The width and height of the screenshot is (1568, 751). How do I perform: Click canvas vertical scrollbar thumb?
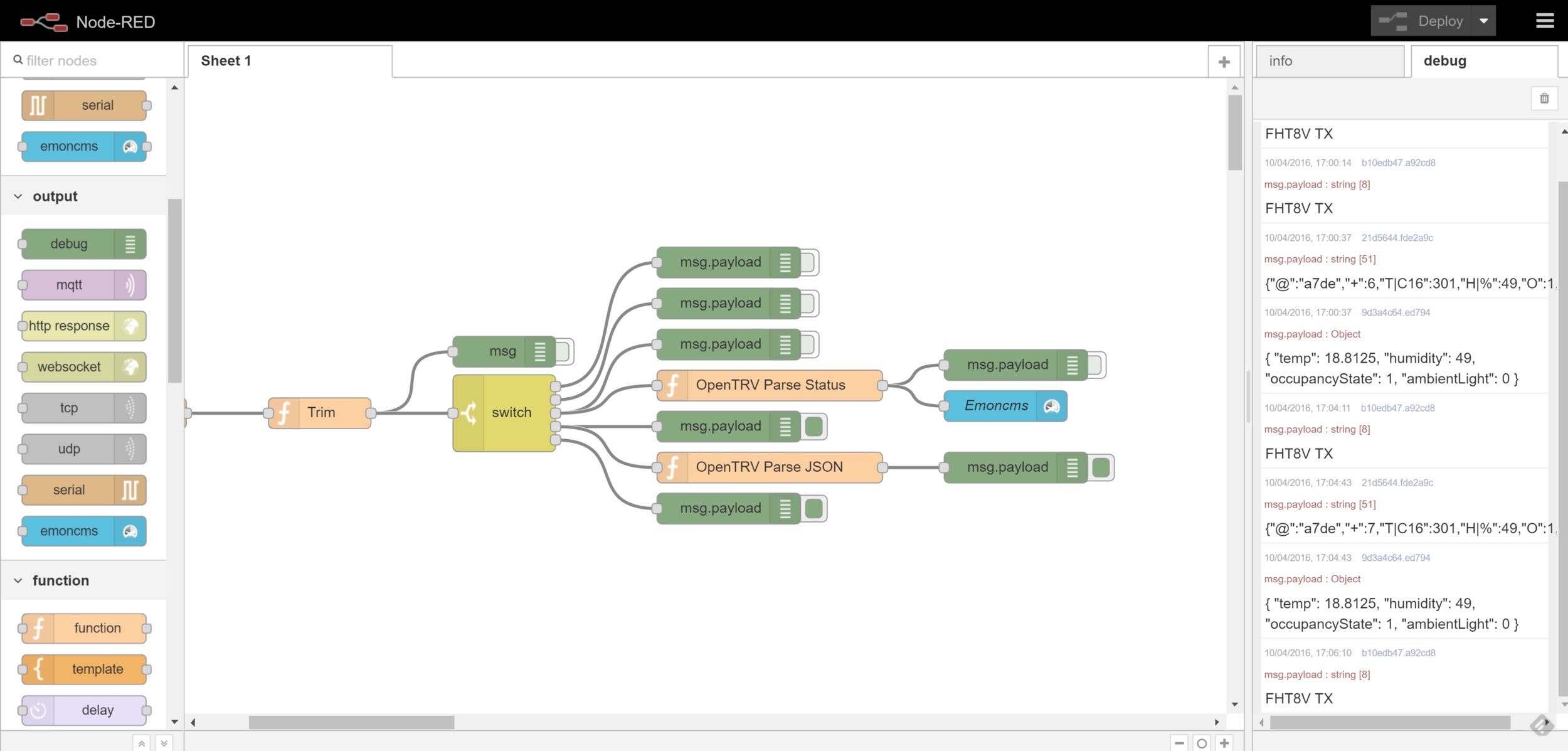click(x=1235, y=132)
